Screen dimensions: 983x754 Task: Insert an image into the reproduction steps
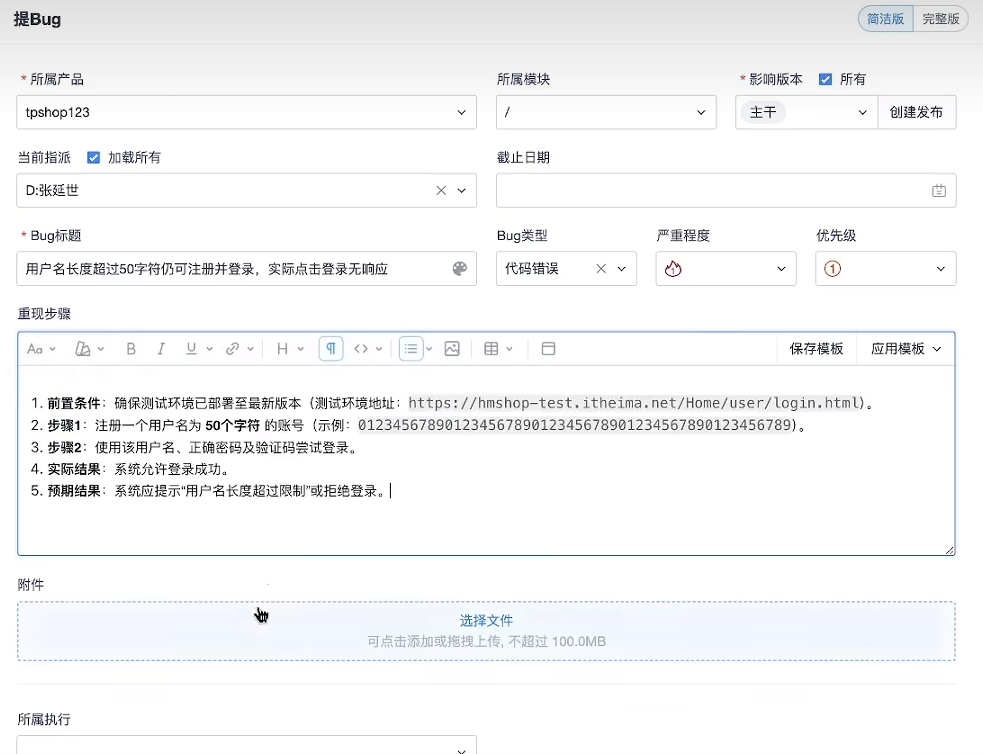(453, 348)
